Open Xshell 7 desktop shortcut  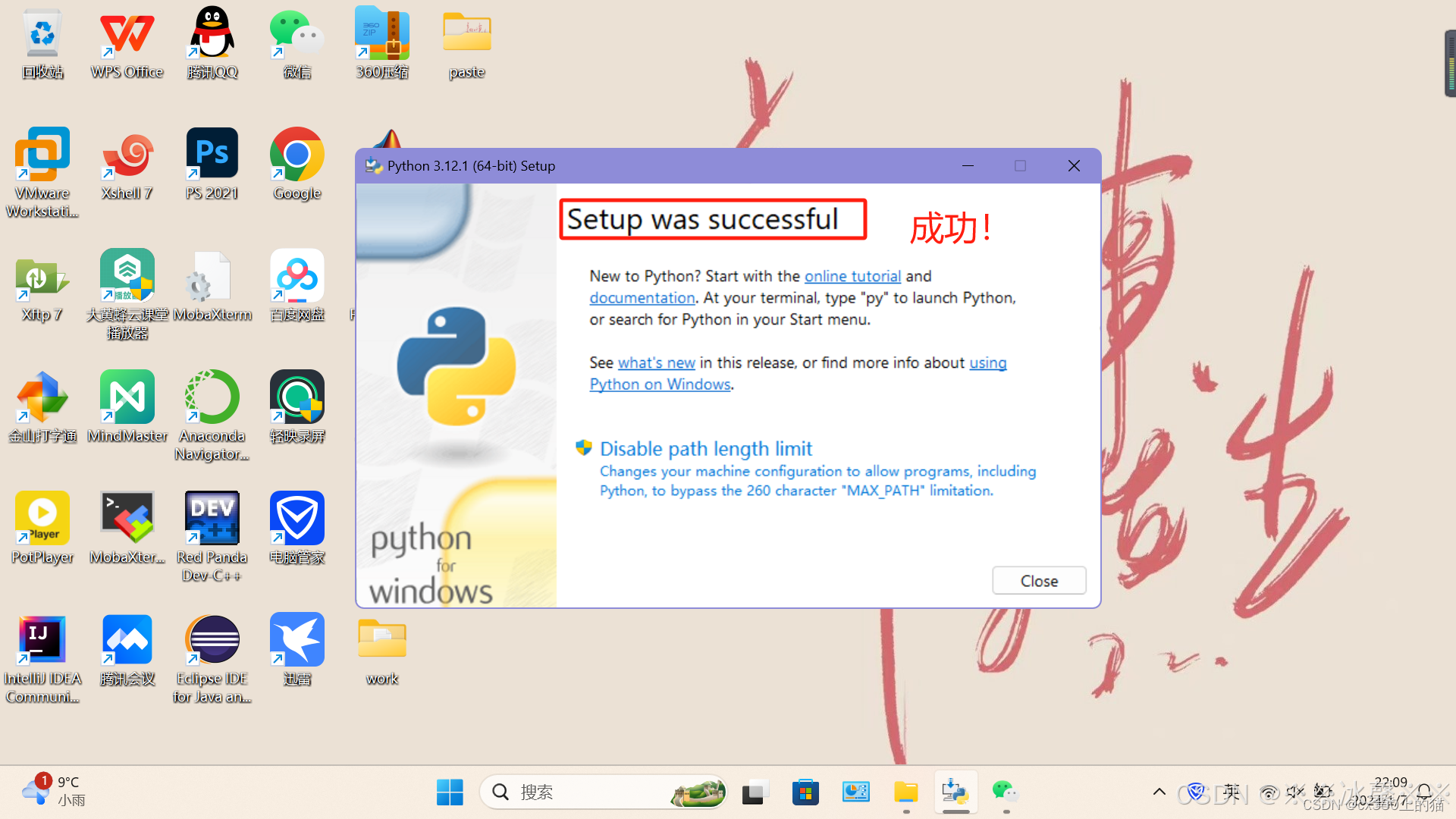tap(127, 154)
